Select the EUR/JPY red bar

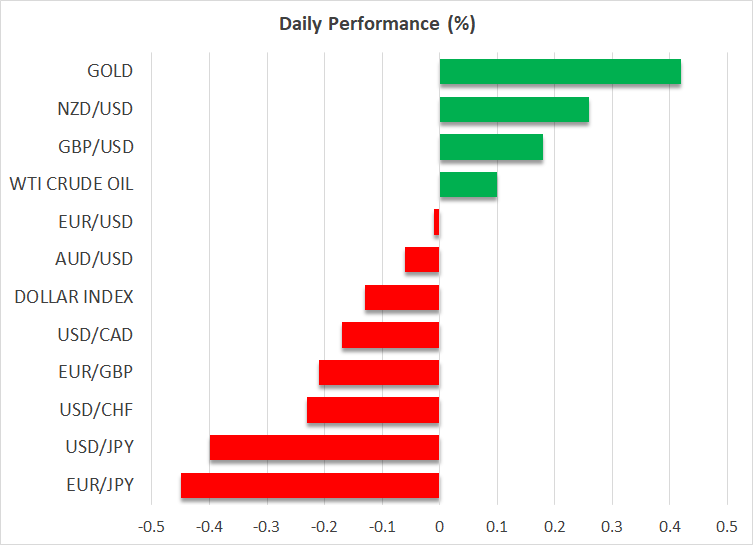click(310, 485)
